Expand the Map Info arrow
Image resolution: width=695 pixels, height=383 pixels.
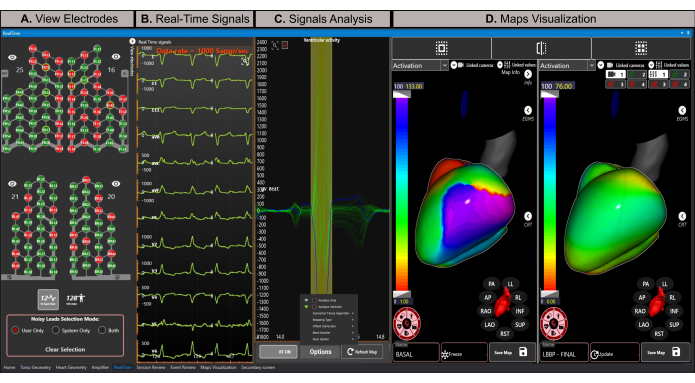(x=528, y=74)
